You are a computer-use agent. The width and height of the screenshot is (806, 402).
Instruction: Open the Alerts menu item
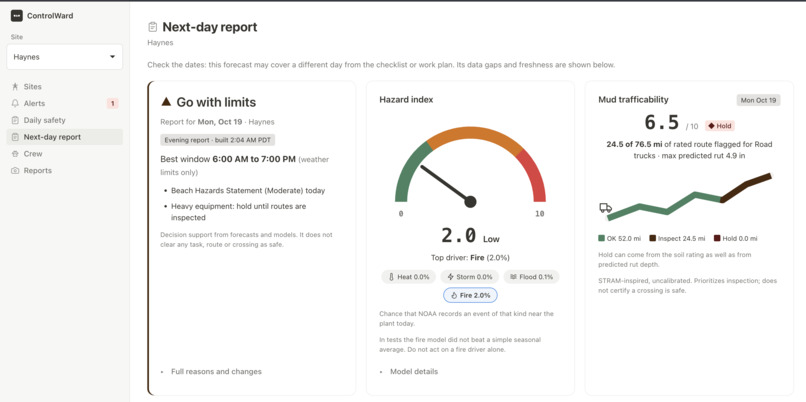coord(65,103)
